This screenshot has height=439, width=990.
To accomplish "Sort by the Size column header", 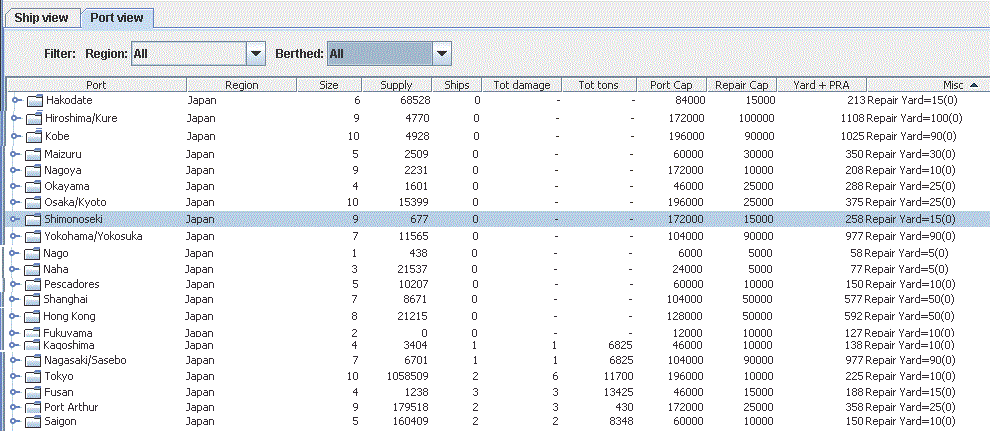I will point(329,85).
